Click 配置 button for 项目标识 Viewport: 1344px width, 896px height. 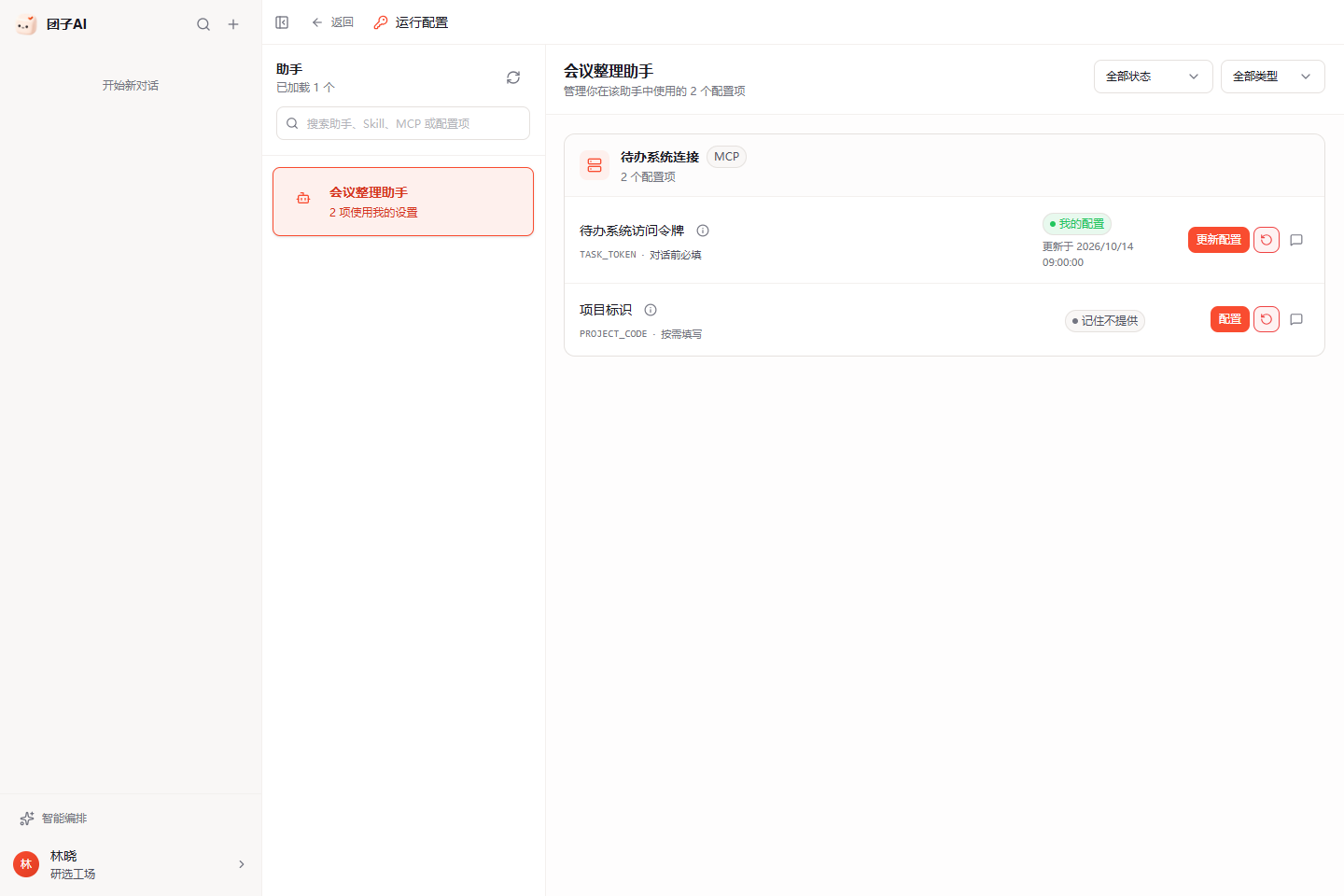click(x=1230, y=319)
